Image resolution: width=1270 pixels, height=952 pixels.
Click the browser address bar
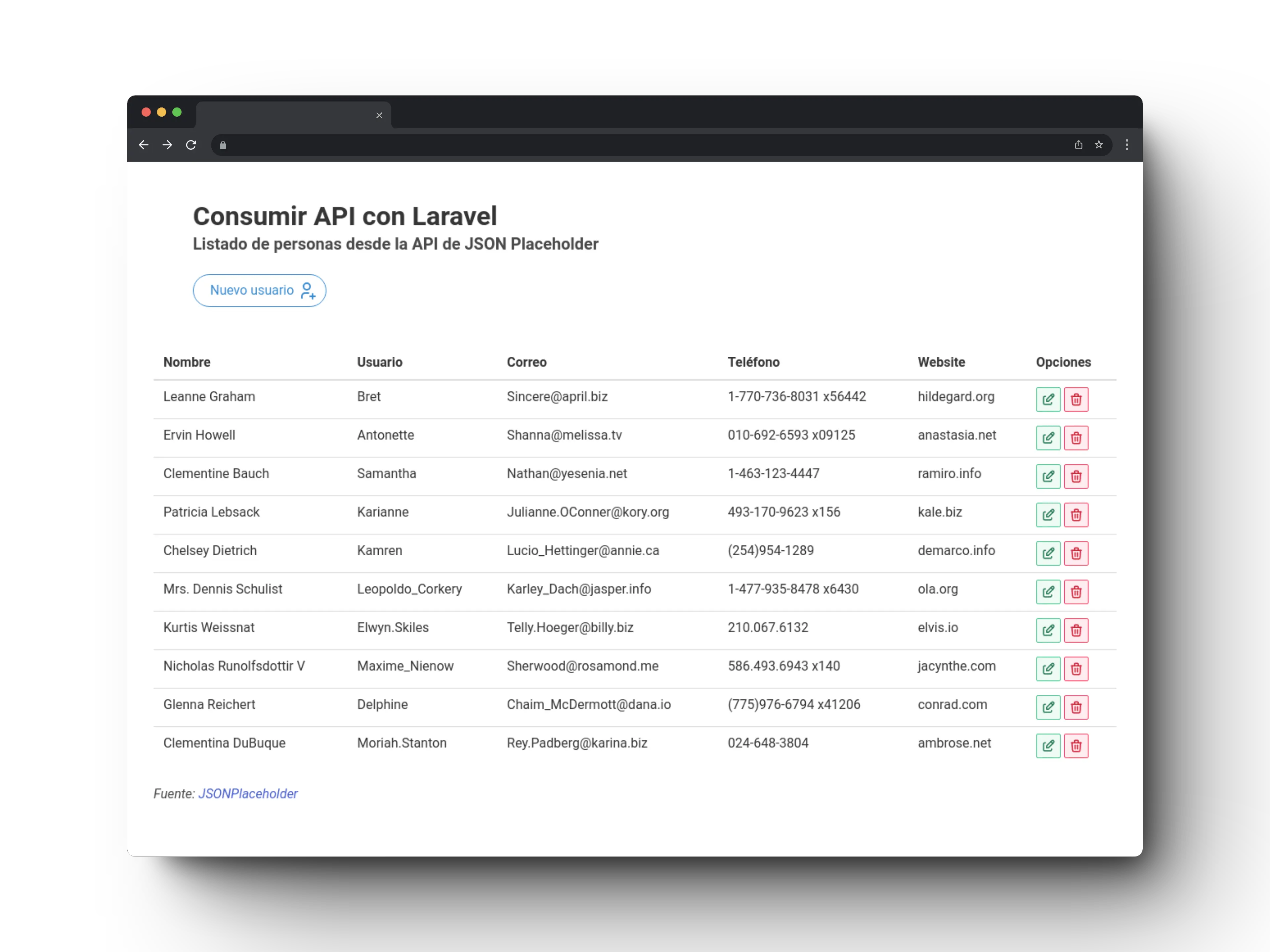pos(632,145)
